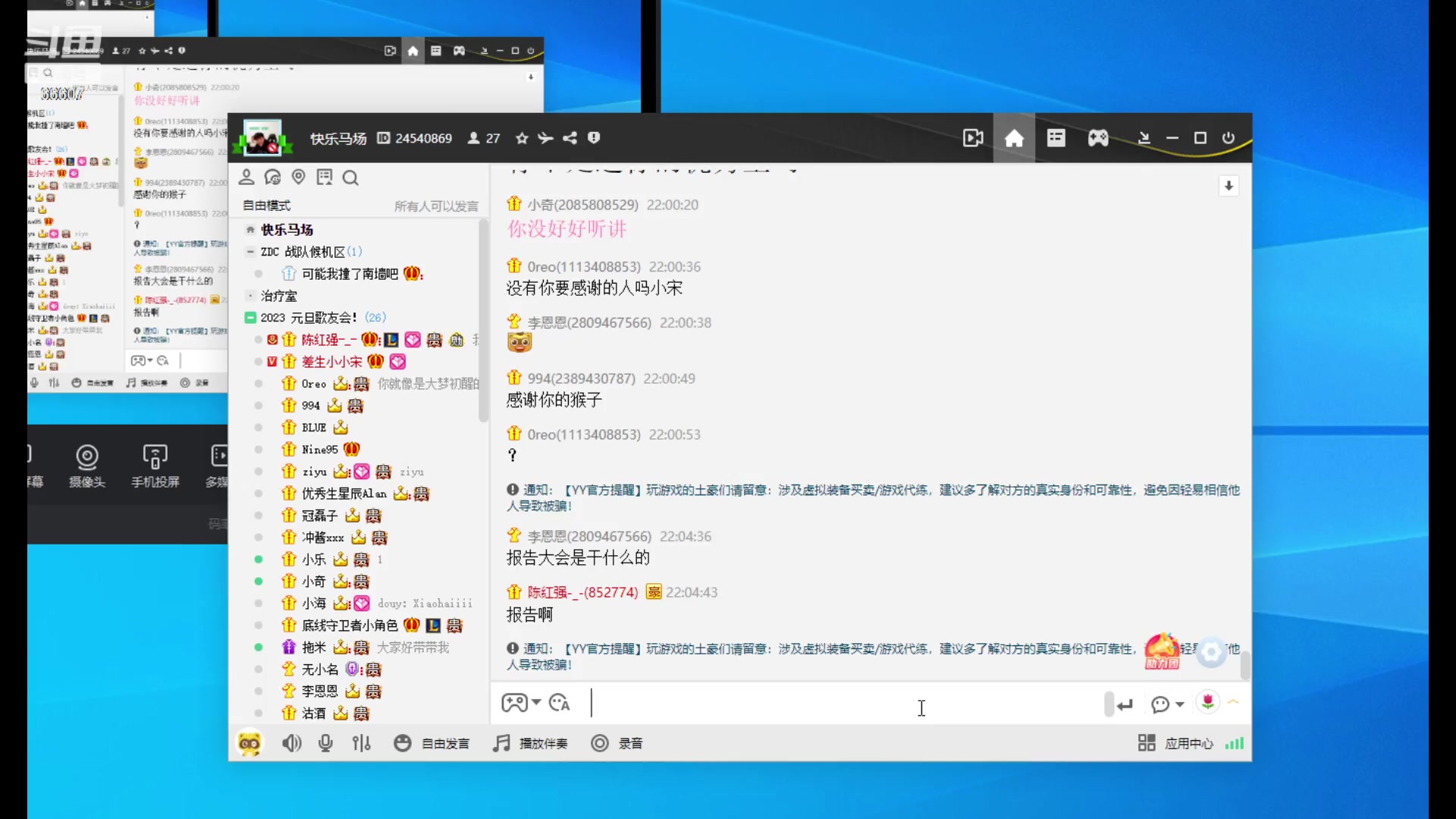This screenshot has height=819, width=1456.
Task: Select user 拖米 in member list
Action: point(314,648)
